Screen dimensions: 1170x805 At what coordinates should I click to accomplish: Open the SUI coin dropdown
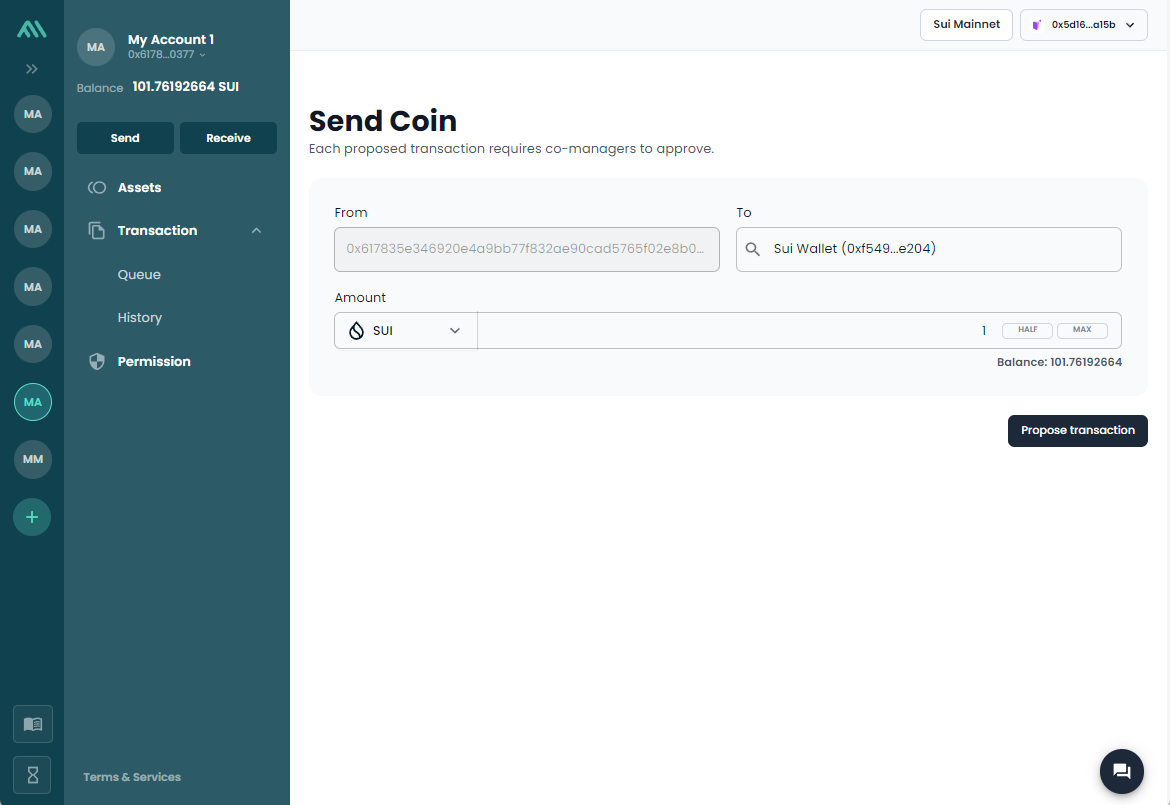pyautogui.click(x=405, y=330)
